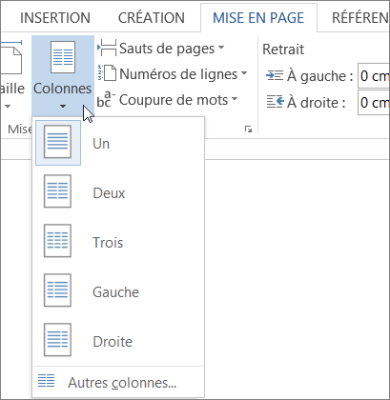Image resolution: width=390 pixels, height=400 pixels.
Task: Open the page setup dialog launcher
Action: 248,129
